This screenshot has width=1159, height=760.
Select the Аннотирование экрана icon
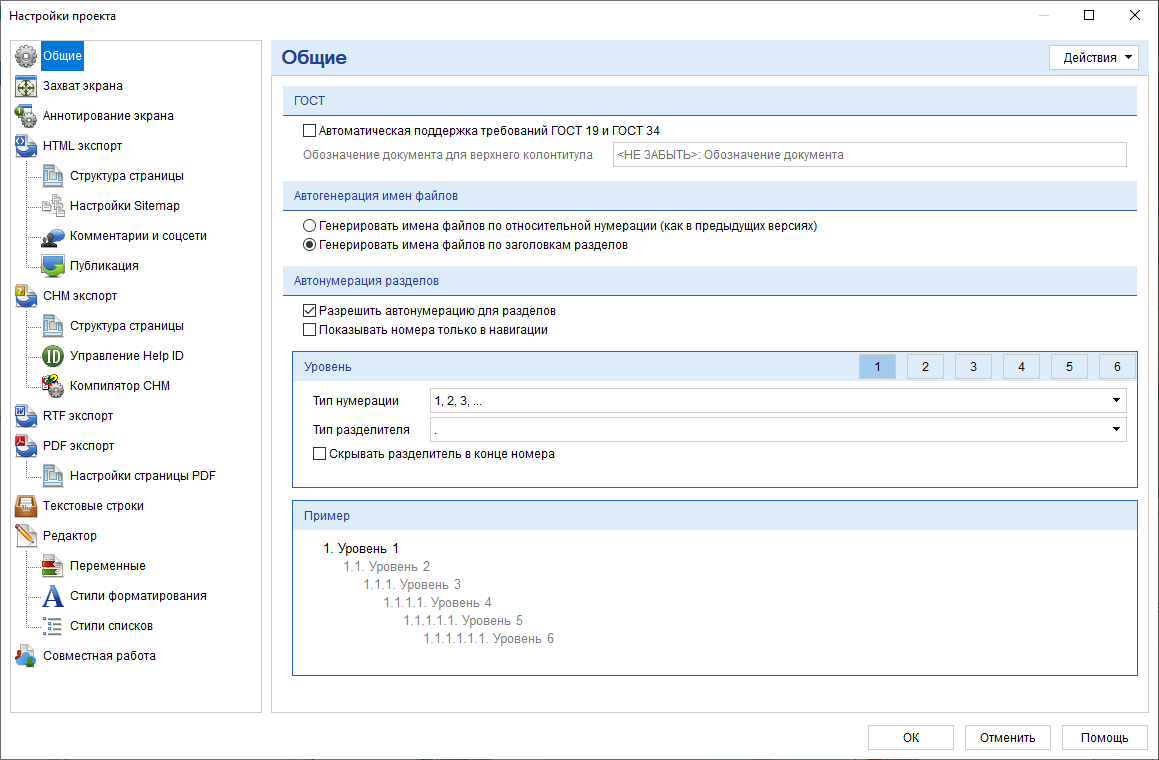(x=26, y=116)
